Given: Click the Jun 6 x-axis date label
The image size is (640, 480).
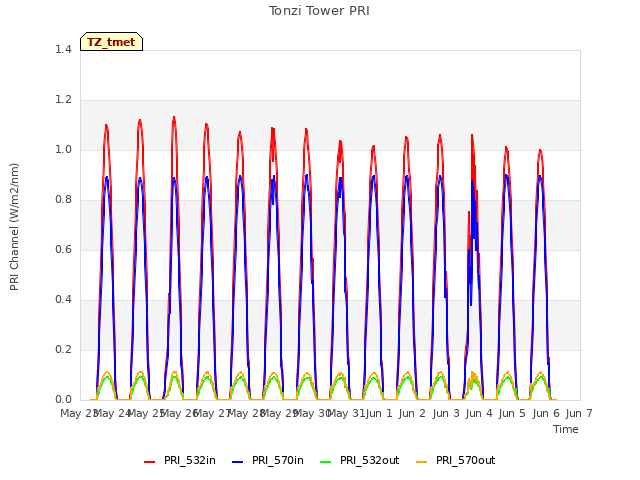Looking at the screenshot, I should point(546,413).
